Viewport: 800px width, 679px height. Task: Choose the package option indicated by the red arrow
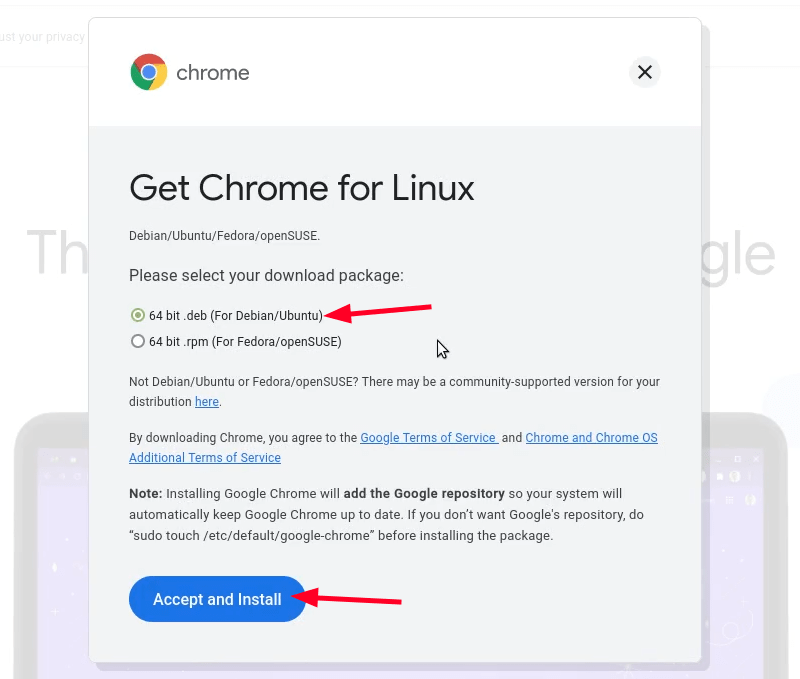tap(138, 315)
